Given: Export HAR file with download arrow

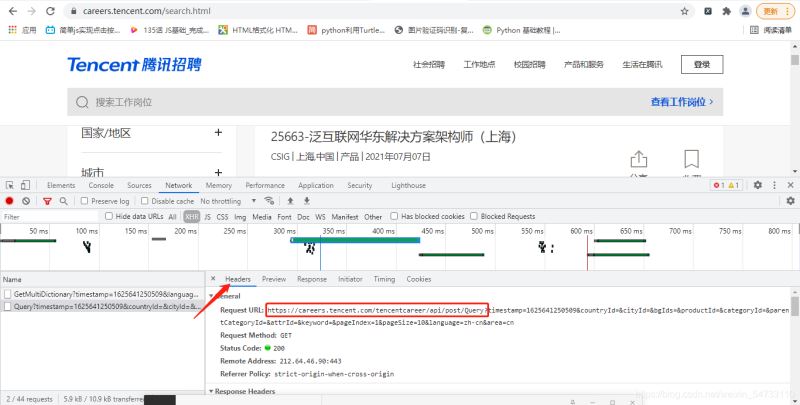Looking at the screenshot, I should (307, 200).
